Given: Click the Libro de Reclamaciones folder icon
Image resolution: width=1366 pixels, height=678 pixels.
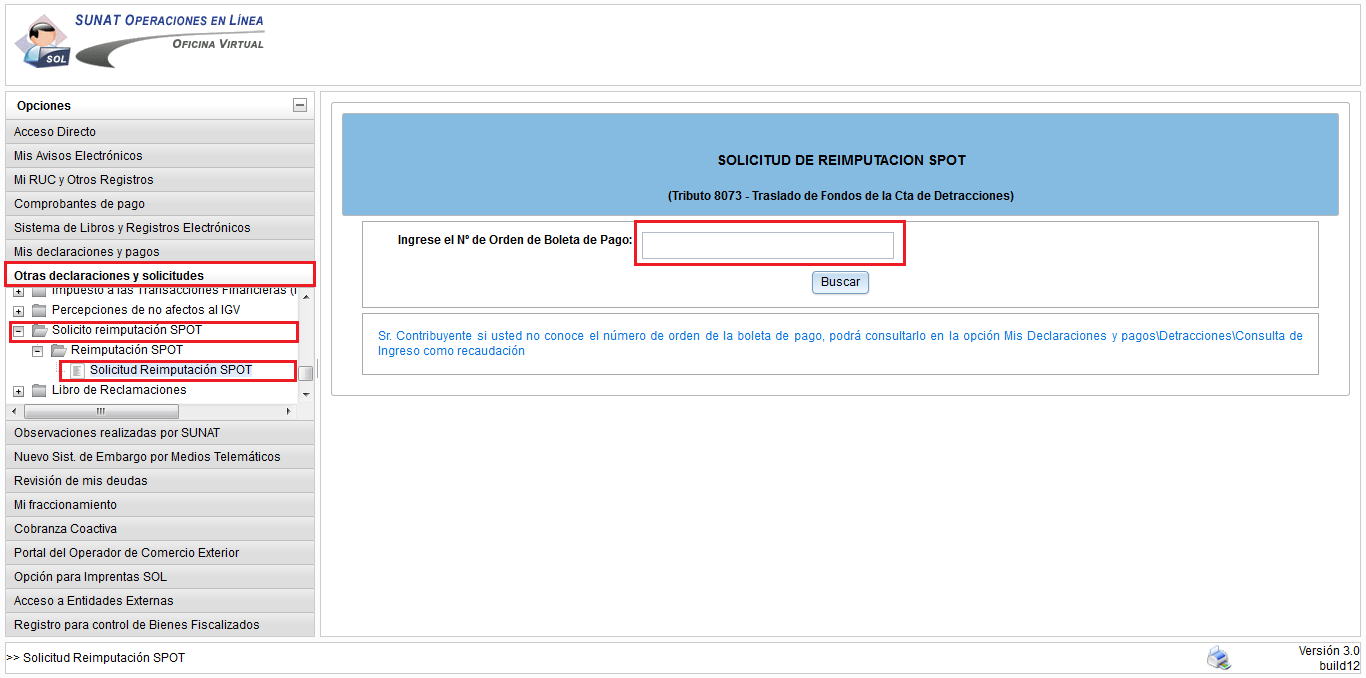Looking at the screenshot, I should [x=39, y=391].
